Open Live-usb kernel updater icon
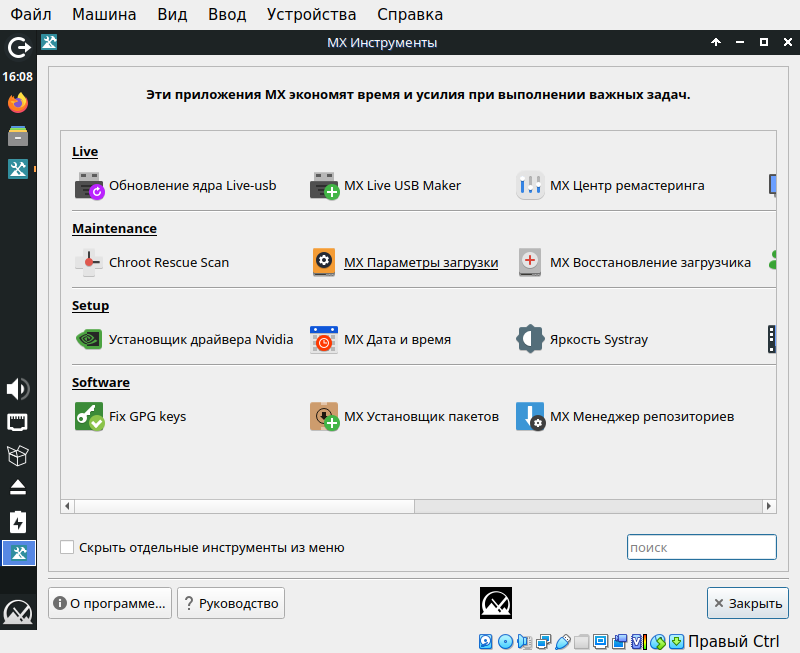Image resolution: width=800 pixels, height=653 pixels. pyautogui.click(x=89, y=186)
